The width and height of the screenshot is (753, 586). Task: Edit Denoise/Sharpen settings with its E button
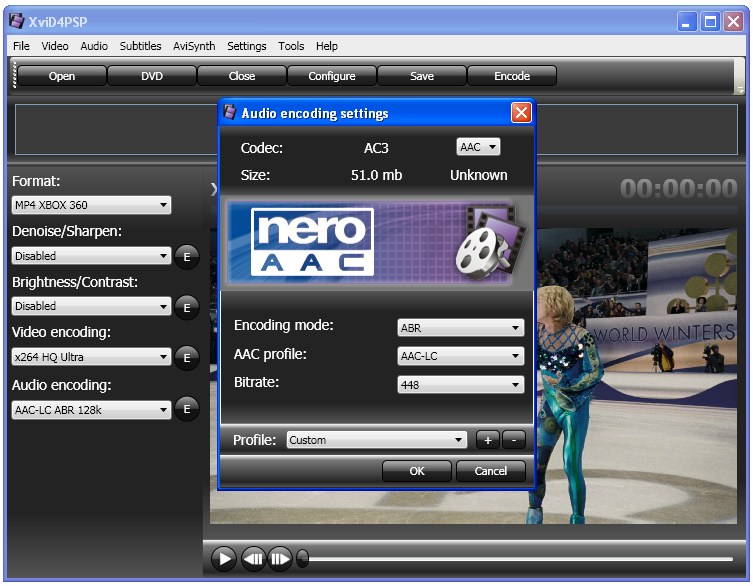click(x=187, y=257)
